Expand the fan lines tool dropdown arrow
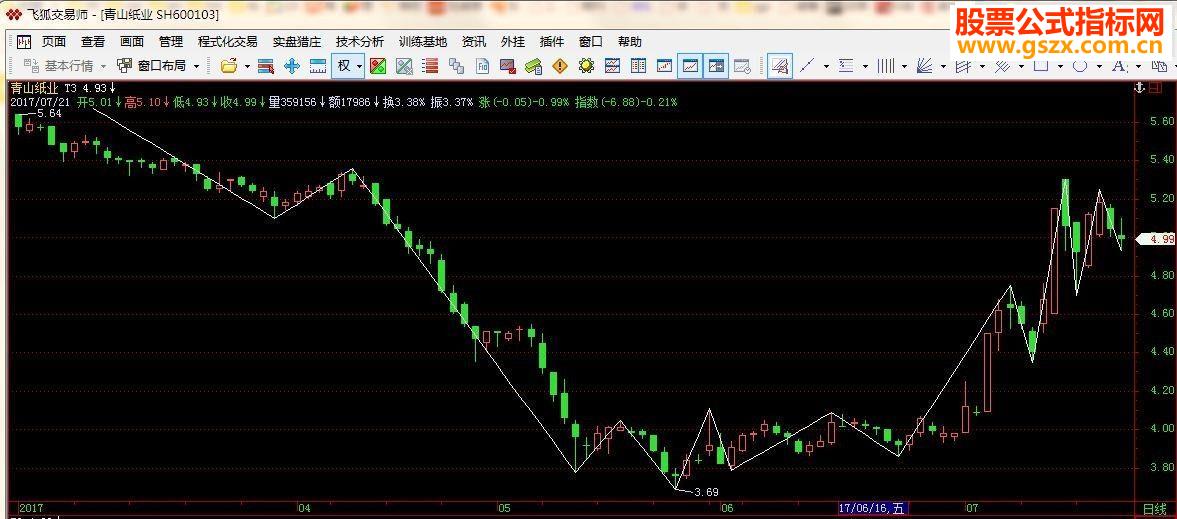Image resolution: width=1177 pixels, height=519 pixels. 944,66
